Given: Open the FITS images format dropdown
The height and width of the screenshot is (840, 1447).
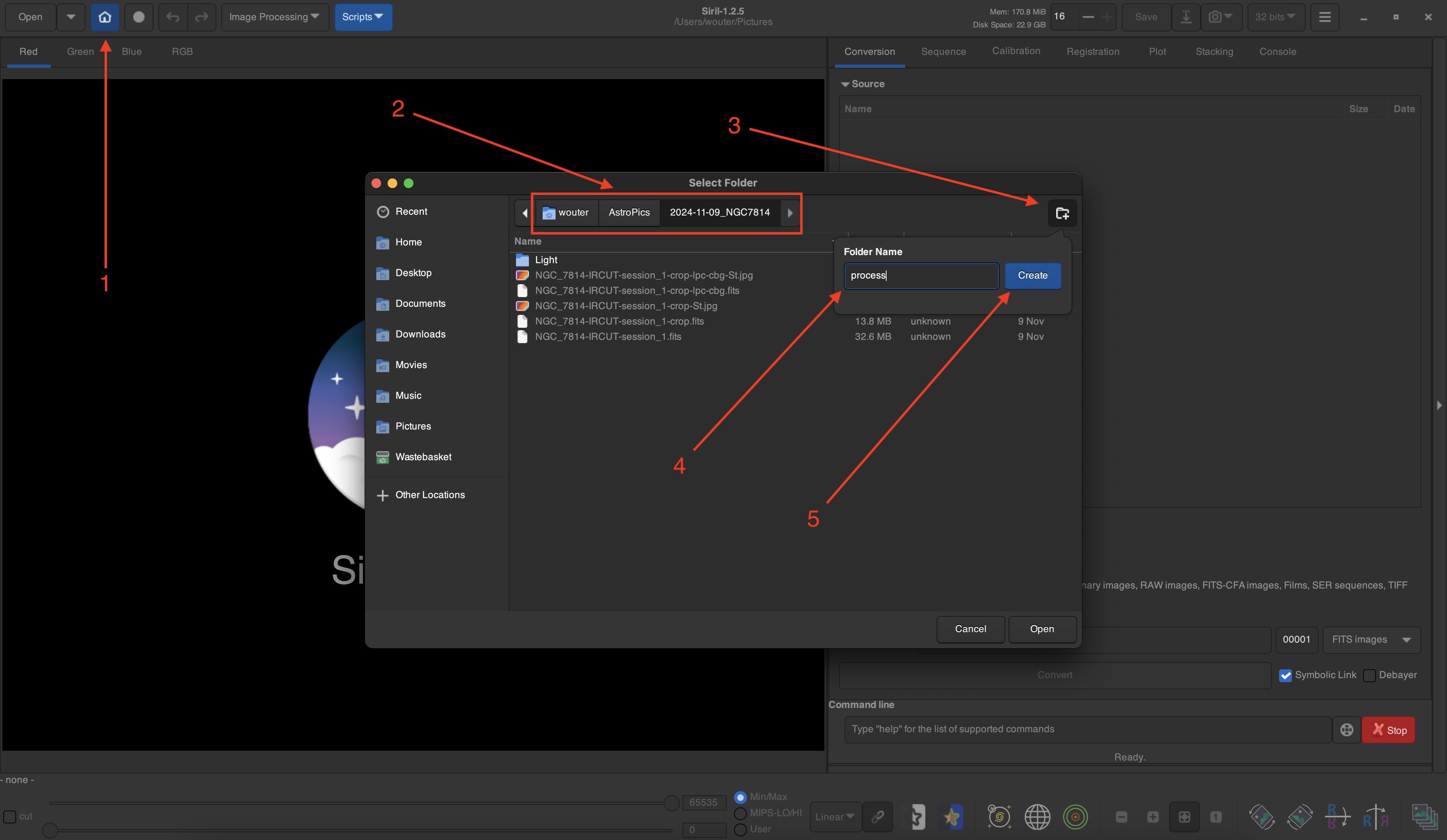Looking at the screenshot, I should (1371, 640).
